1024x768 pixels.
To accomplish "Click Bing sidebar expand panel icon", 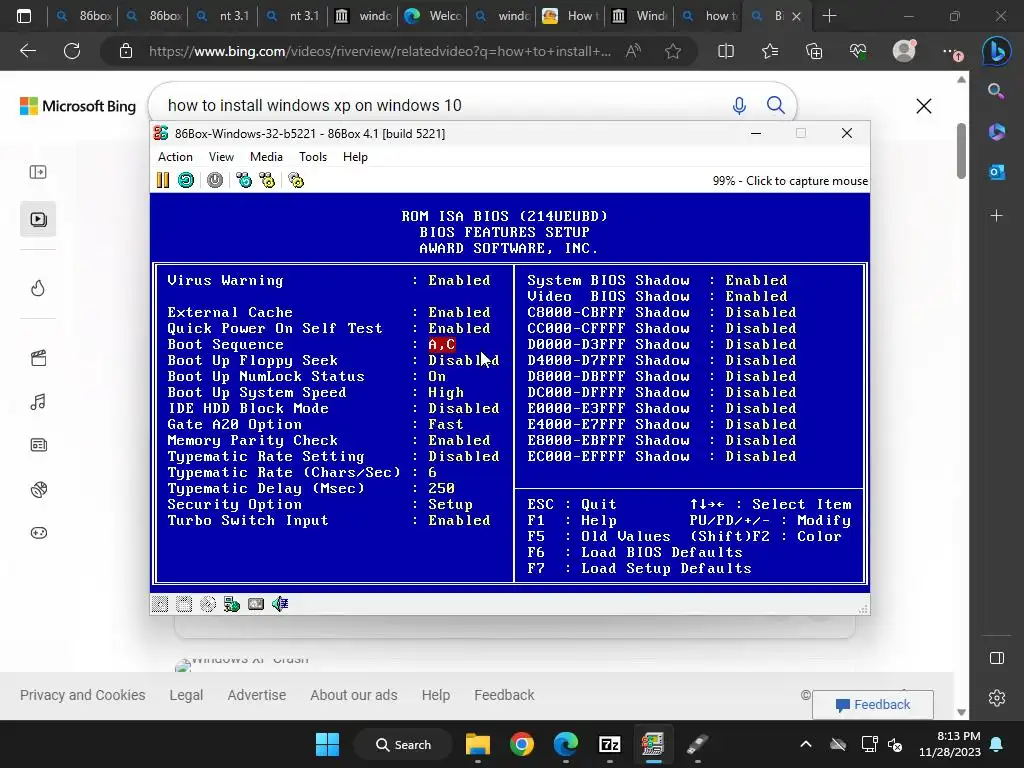I will 38,172.
